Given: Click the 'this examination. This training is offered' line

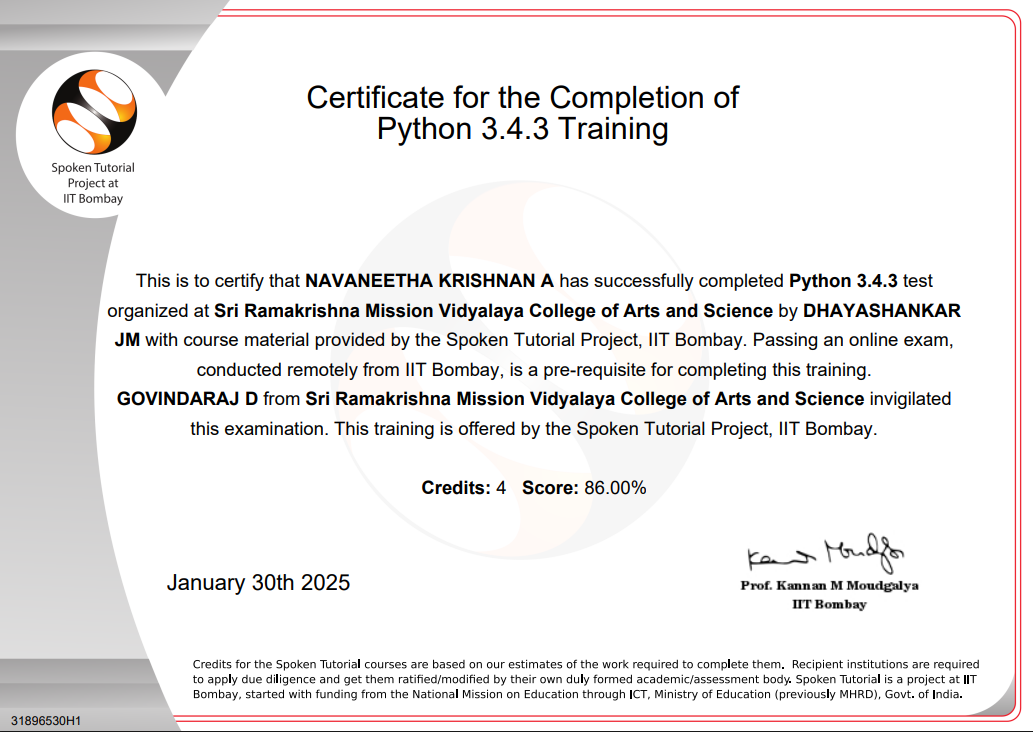Looking at the screenshot, I should pos(534,429).
